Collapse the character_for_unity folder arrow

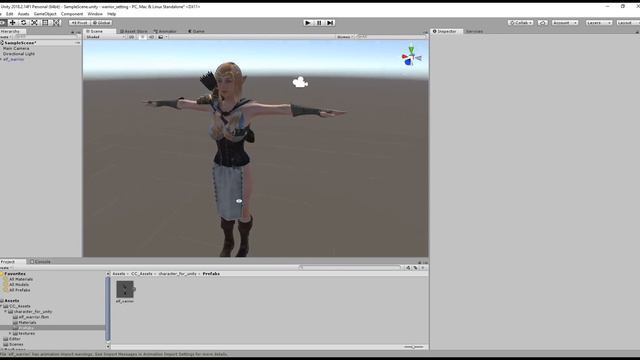(6, 311)
